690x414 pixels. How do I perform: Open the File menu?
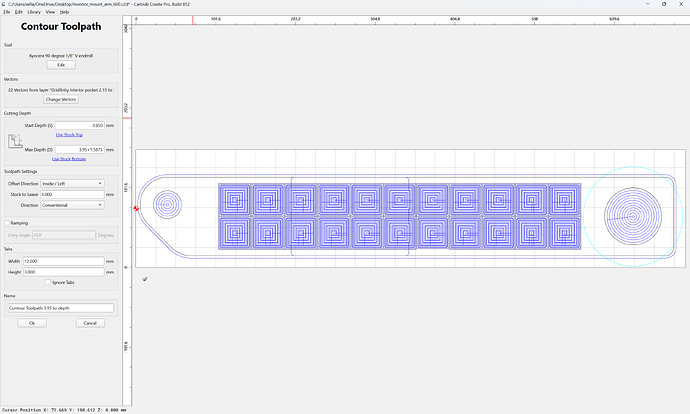click(7, 12)
